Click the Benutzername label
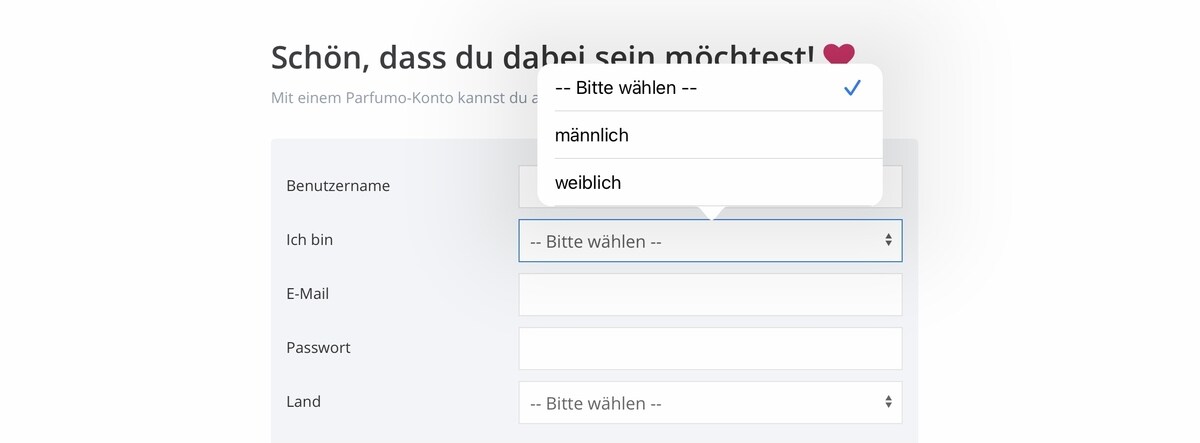Screen dimensions: 1200x443 click(x=338, y=186)
